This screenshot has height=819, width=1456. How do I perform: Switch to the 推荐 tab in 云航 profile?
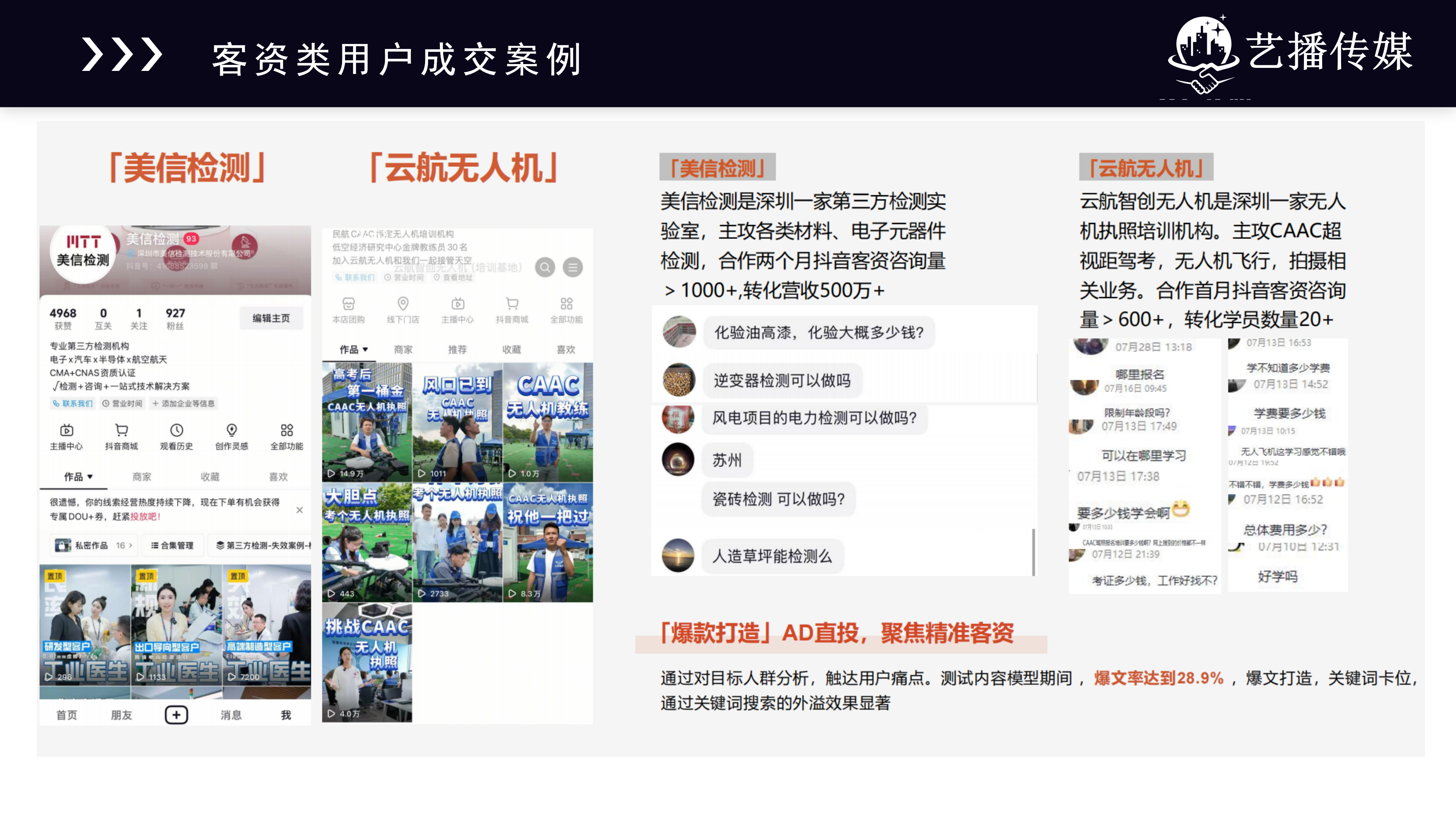click(x=457, y=350)
